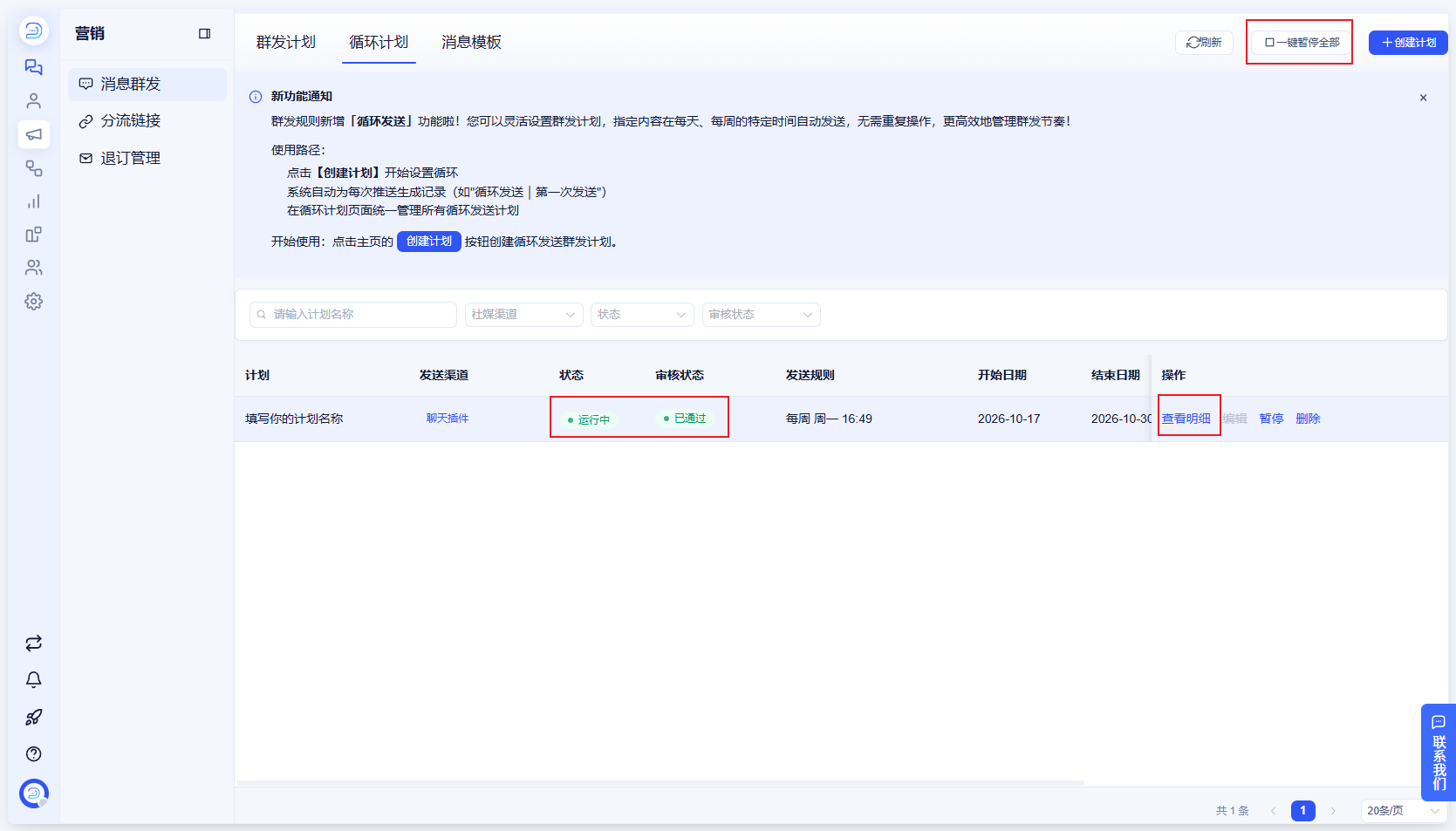Open the team members icon in sidebar
1456x831 pixels.
pyautogui.click(x=33, y=268)
